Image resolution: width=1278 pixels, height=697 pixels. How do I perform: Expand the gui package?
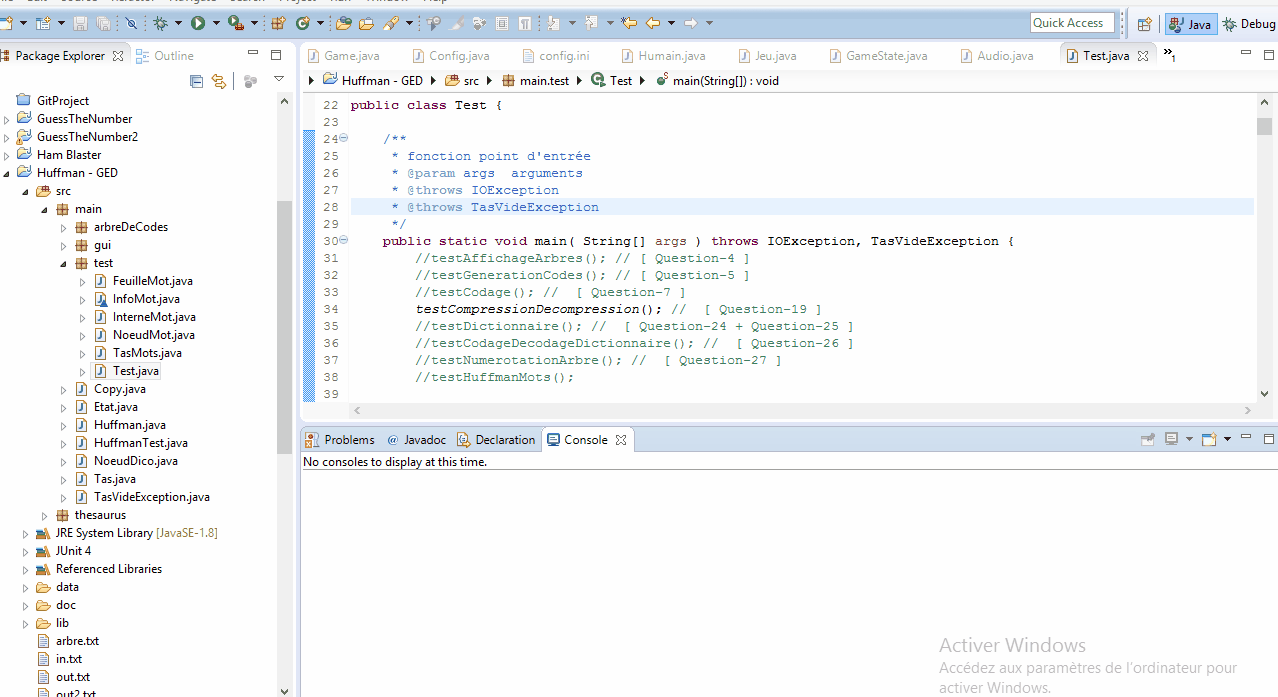64,245
